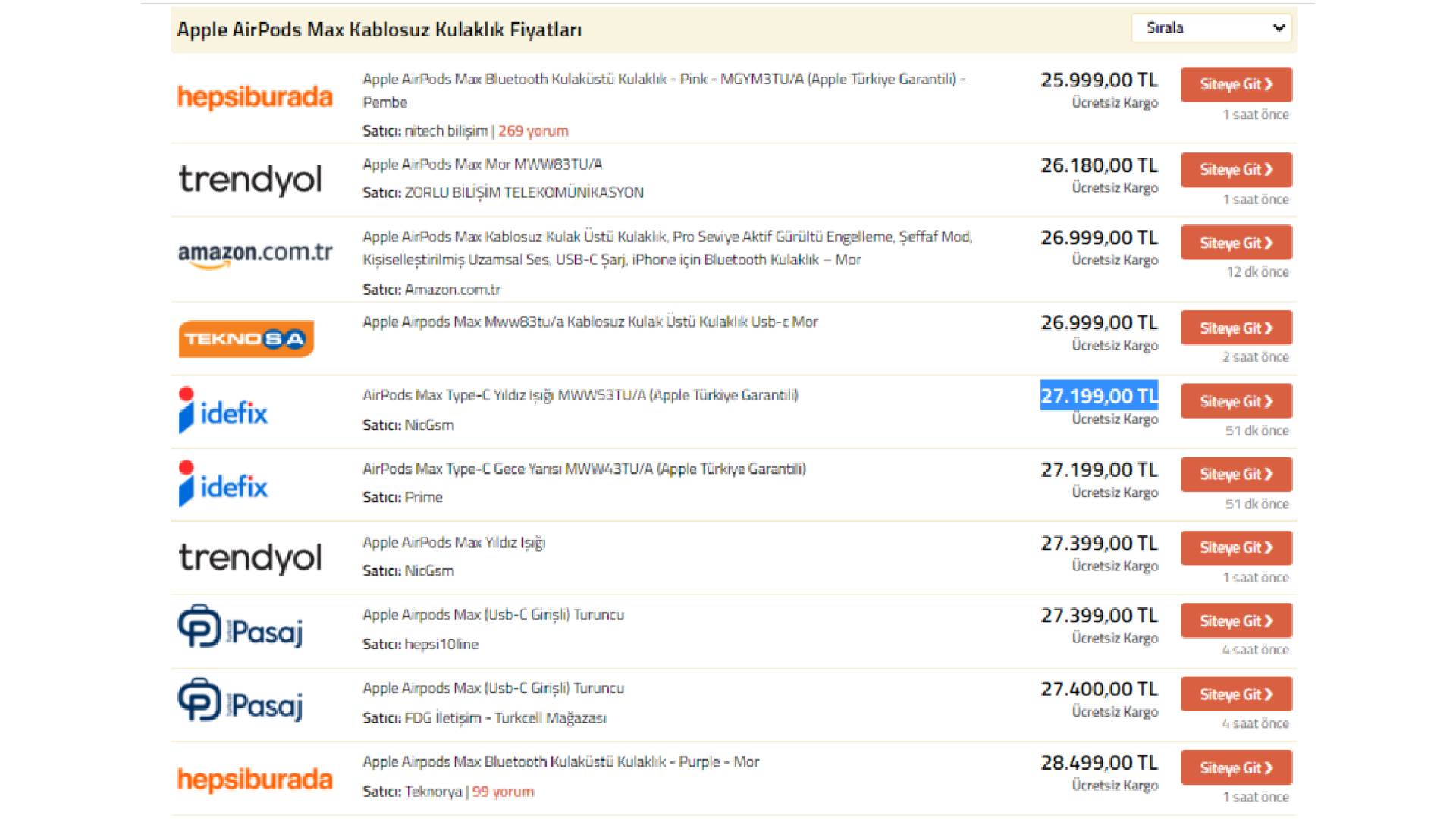The width and height of the screenshot is (1456, 819).
Task: Click highlighted 27.199,00 TL price
Action: [x=1100, y=396]
